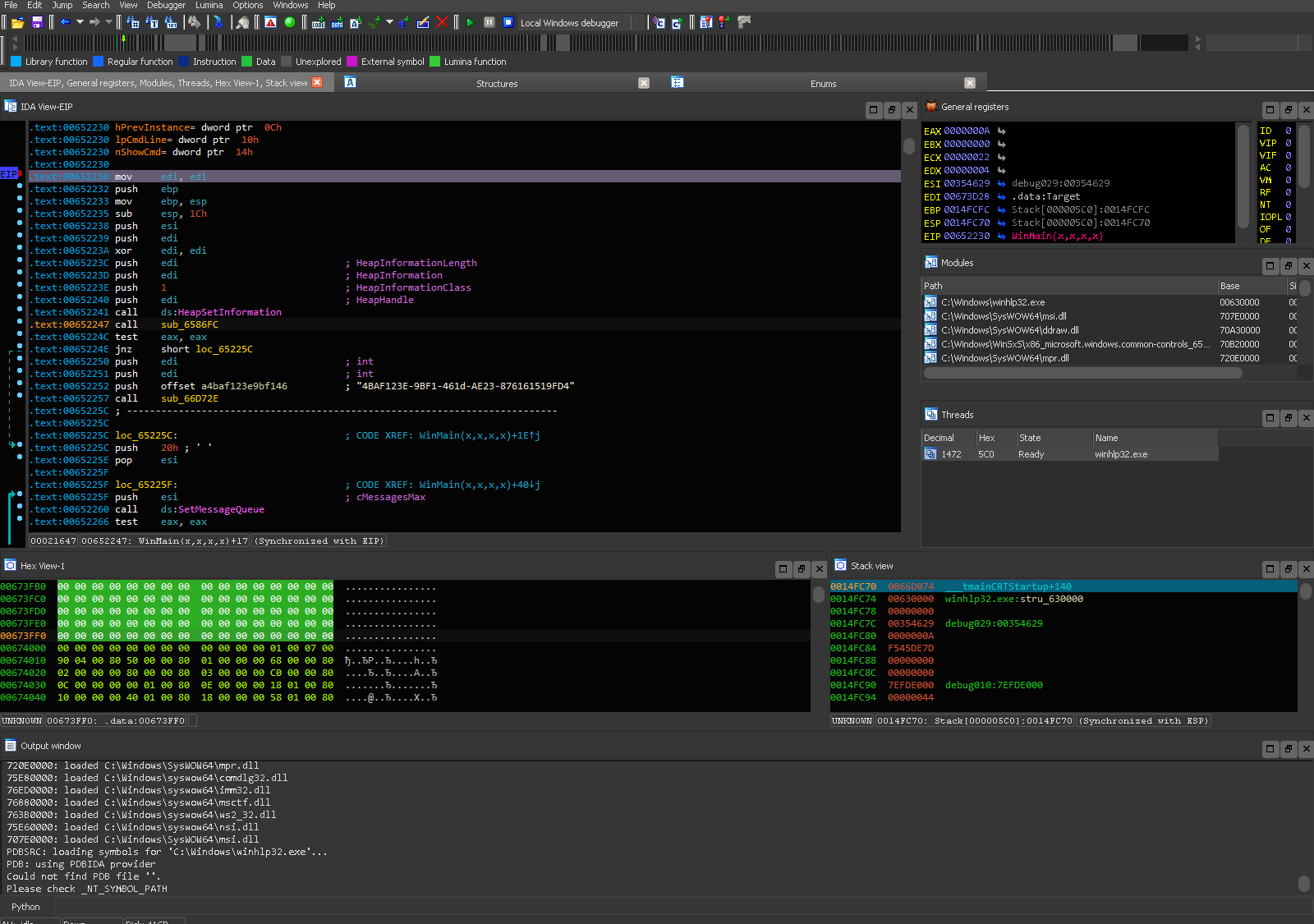Click the blue Terminate process stop icon
The width and height of the screenshot is (1314, 924).
pos(508,23)
